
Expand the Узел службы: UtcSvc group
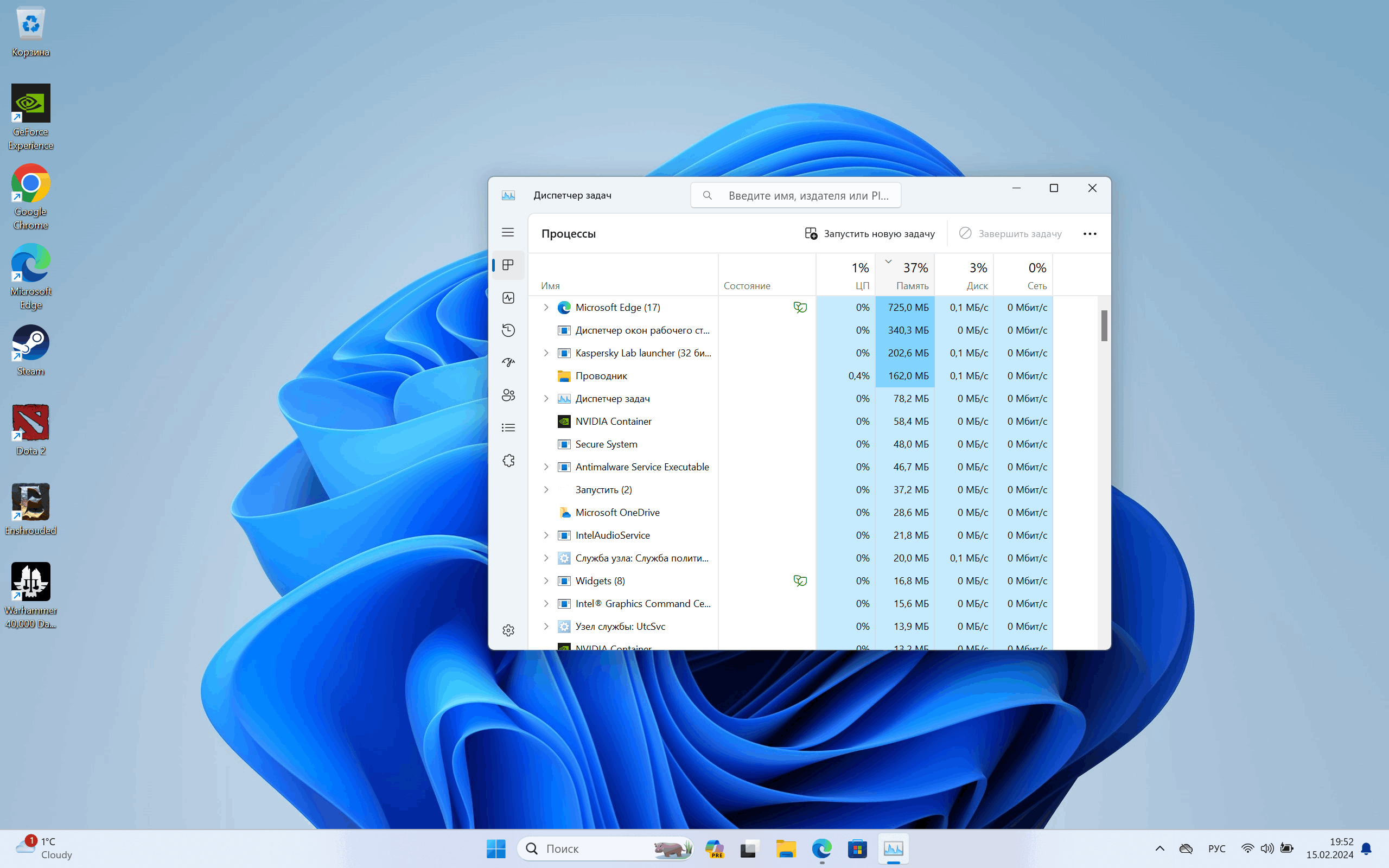click(x=546, y=626)
